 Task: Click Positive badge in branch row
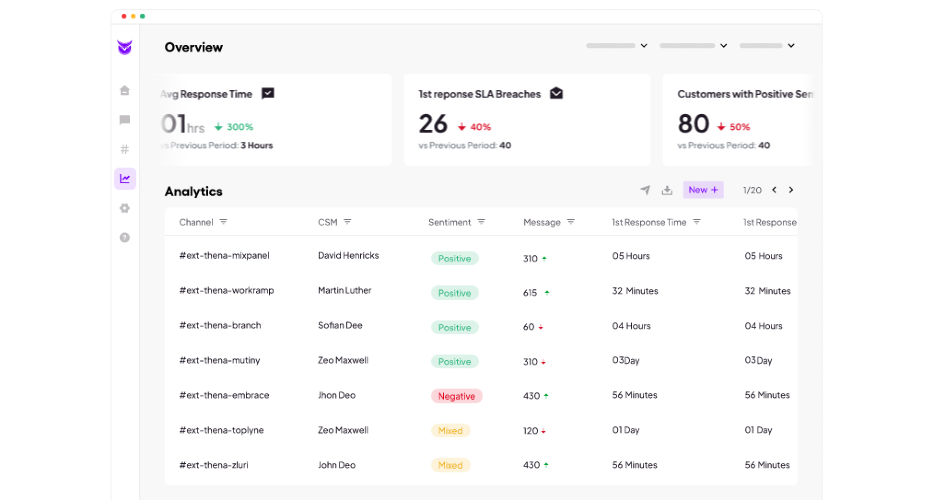click(454, 328)
